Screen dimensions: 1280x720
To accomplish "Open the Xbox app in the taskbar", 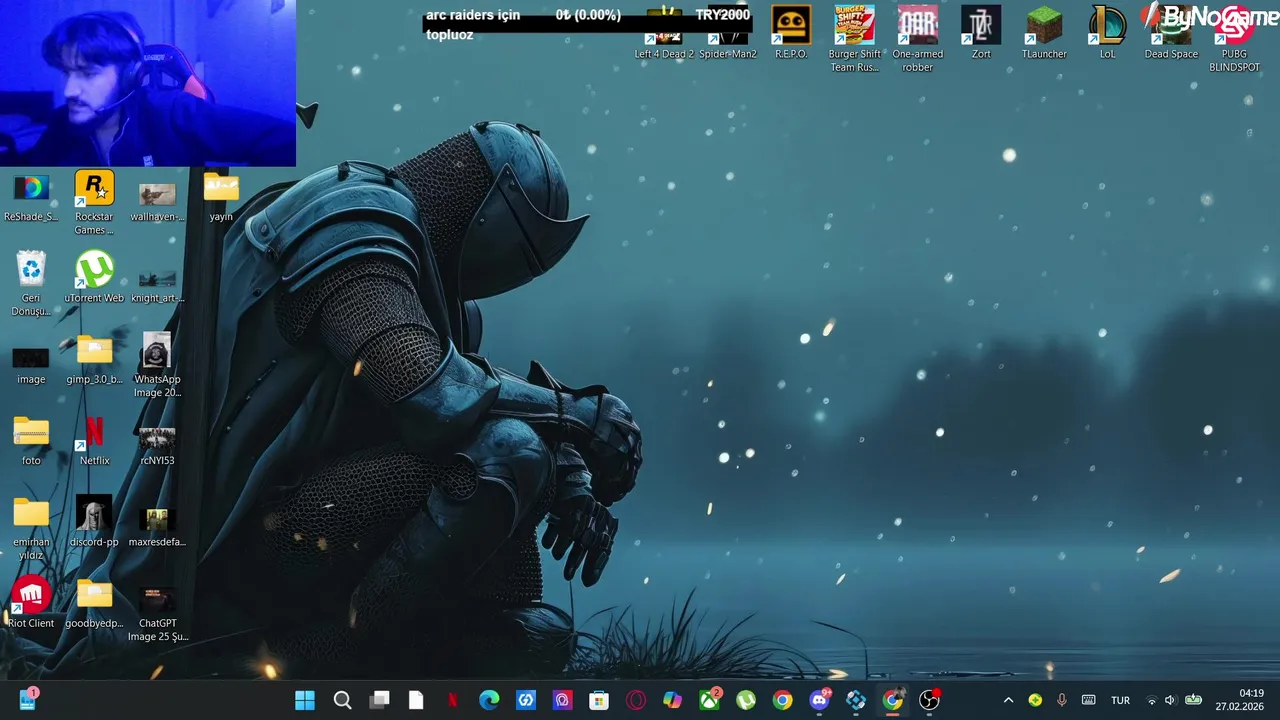I will 710,700.
